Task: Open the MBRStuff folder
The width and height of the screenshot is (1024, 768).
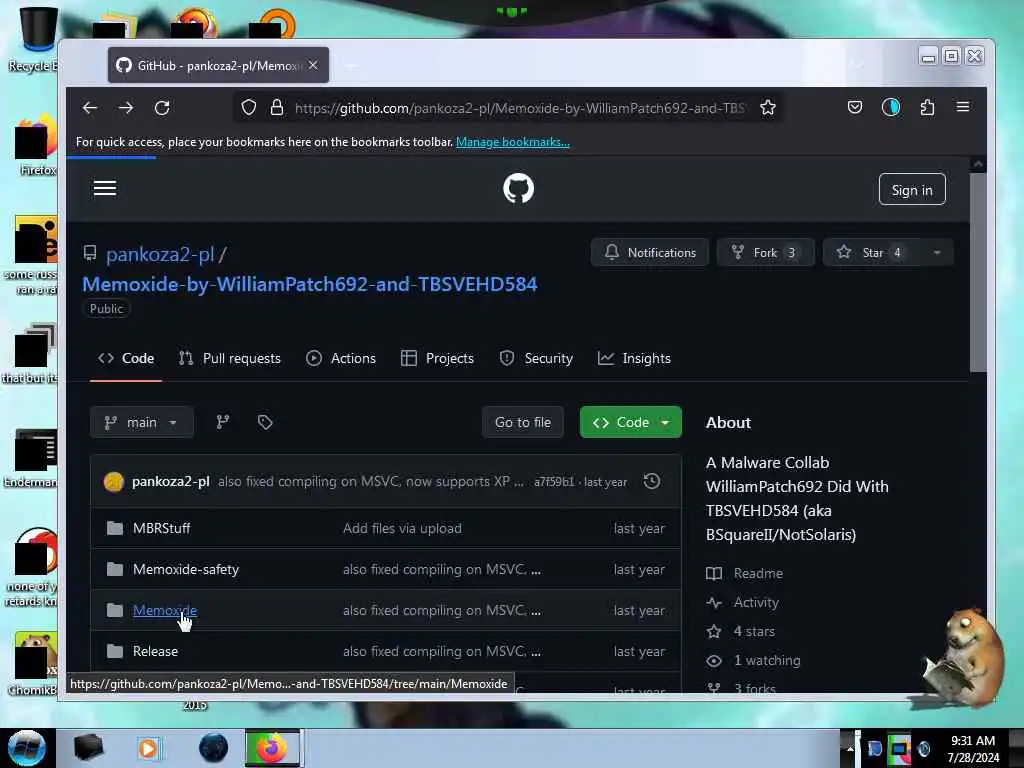Action: pos(161,528)
